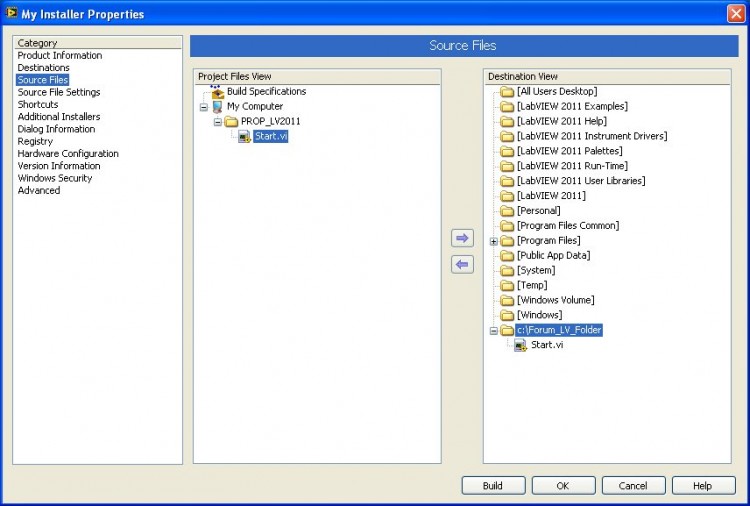Click the add-to-destination right arrow button
Screen dimensions: 750x506
(x=462, y=238)
